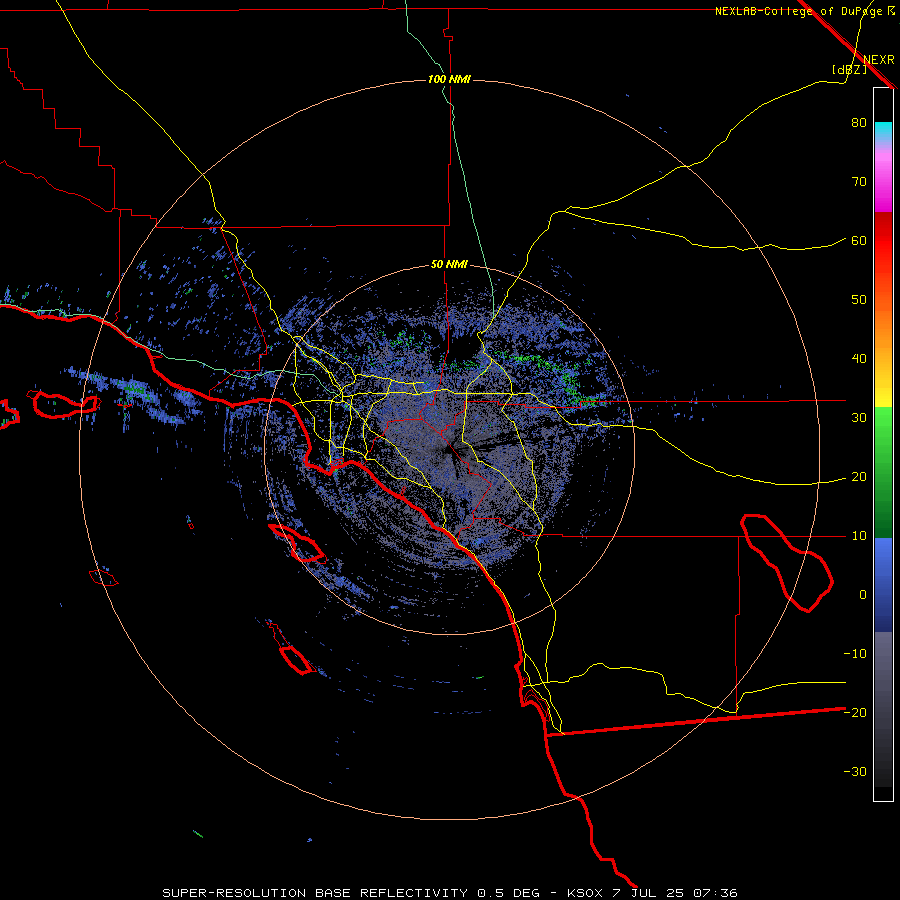Viewport: 900px width, 900px height.
Task: Click the 20 value on the dBZ scale
Action: [859, 477]
